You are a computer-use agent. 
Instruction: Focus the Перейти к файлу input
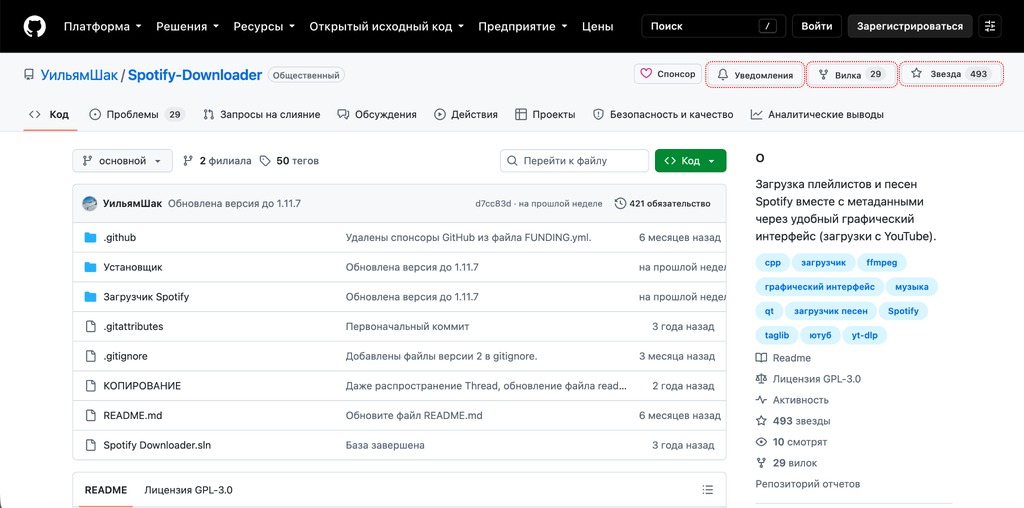click(574, 161)
